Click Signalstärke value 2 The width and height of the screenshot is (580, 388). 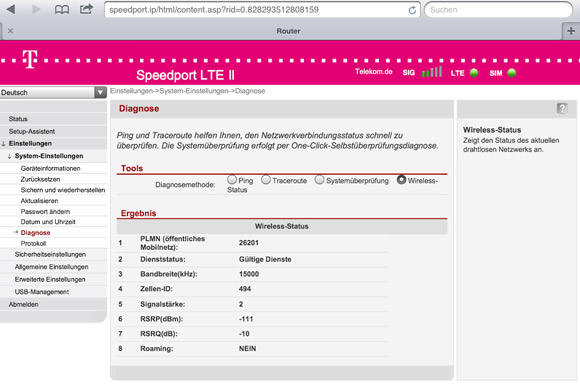pyautogui.click(x=241, y=304)
